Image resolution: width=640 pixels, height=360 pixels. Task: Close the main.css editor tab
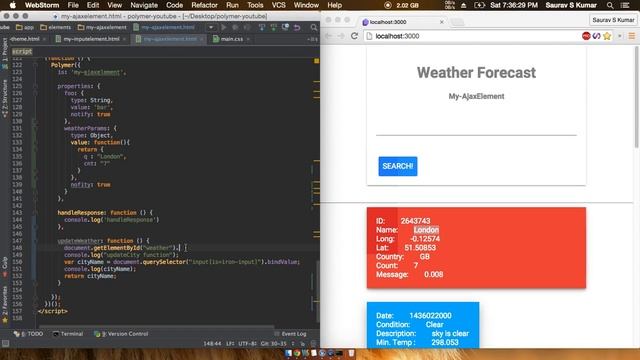click(x=248, y=39)
